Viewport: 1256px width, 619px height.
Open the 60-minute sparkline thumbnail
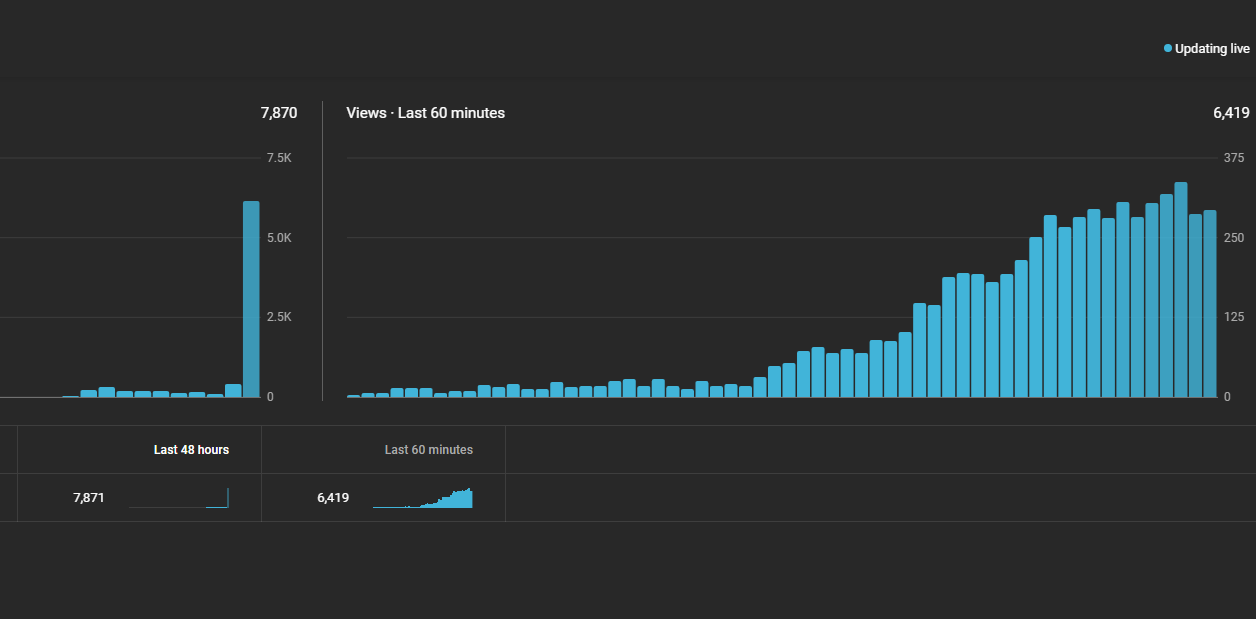(422, 498)
